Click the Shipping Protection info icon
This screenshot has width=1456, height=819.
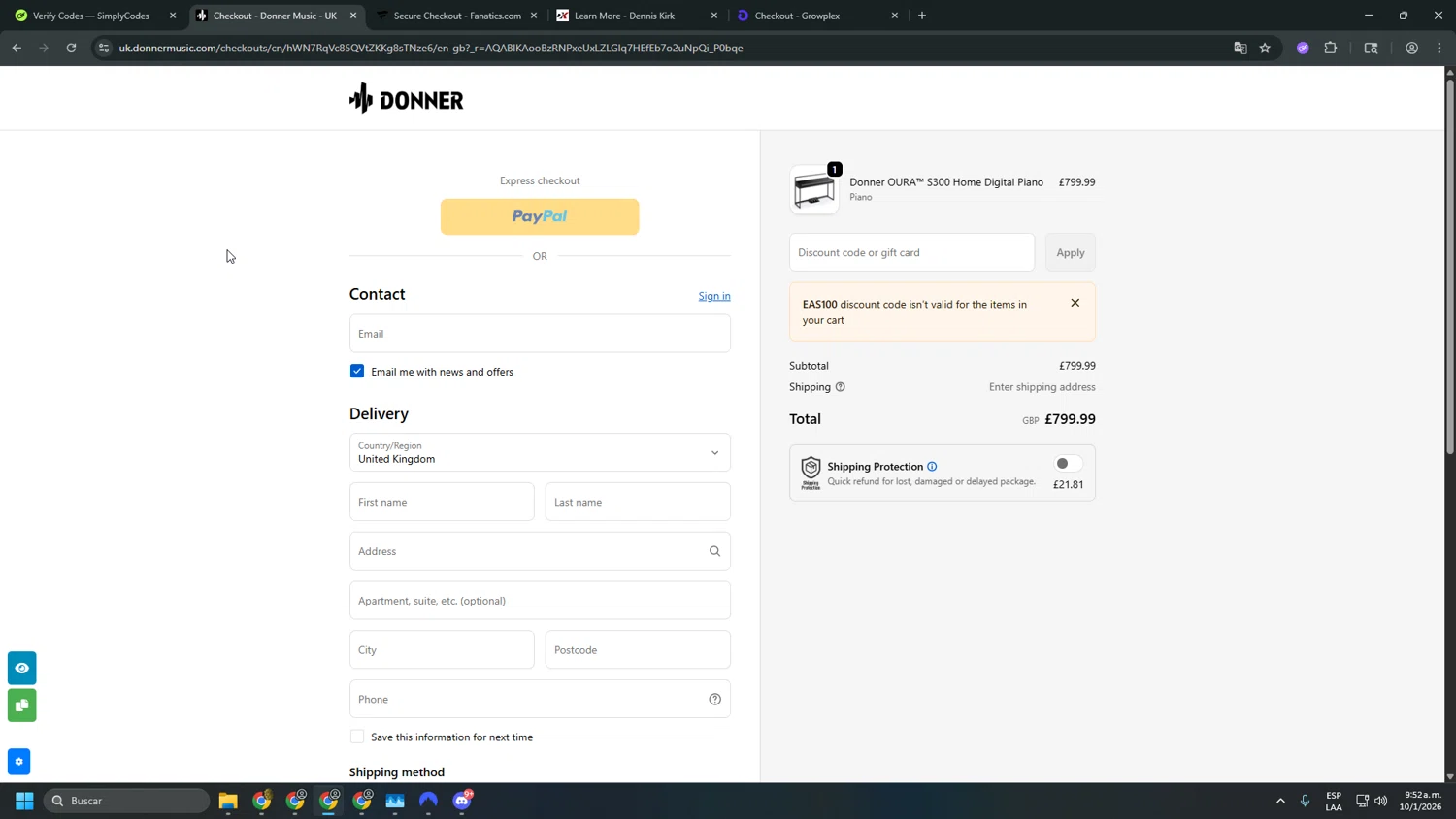coord(932,467)
